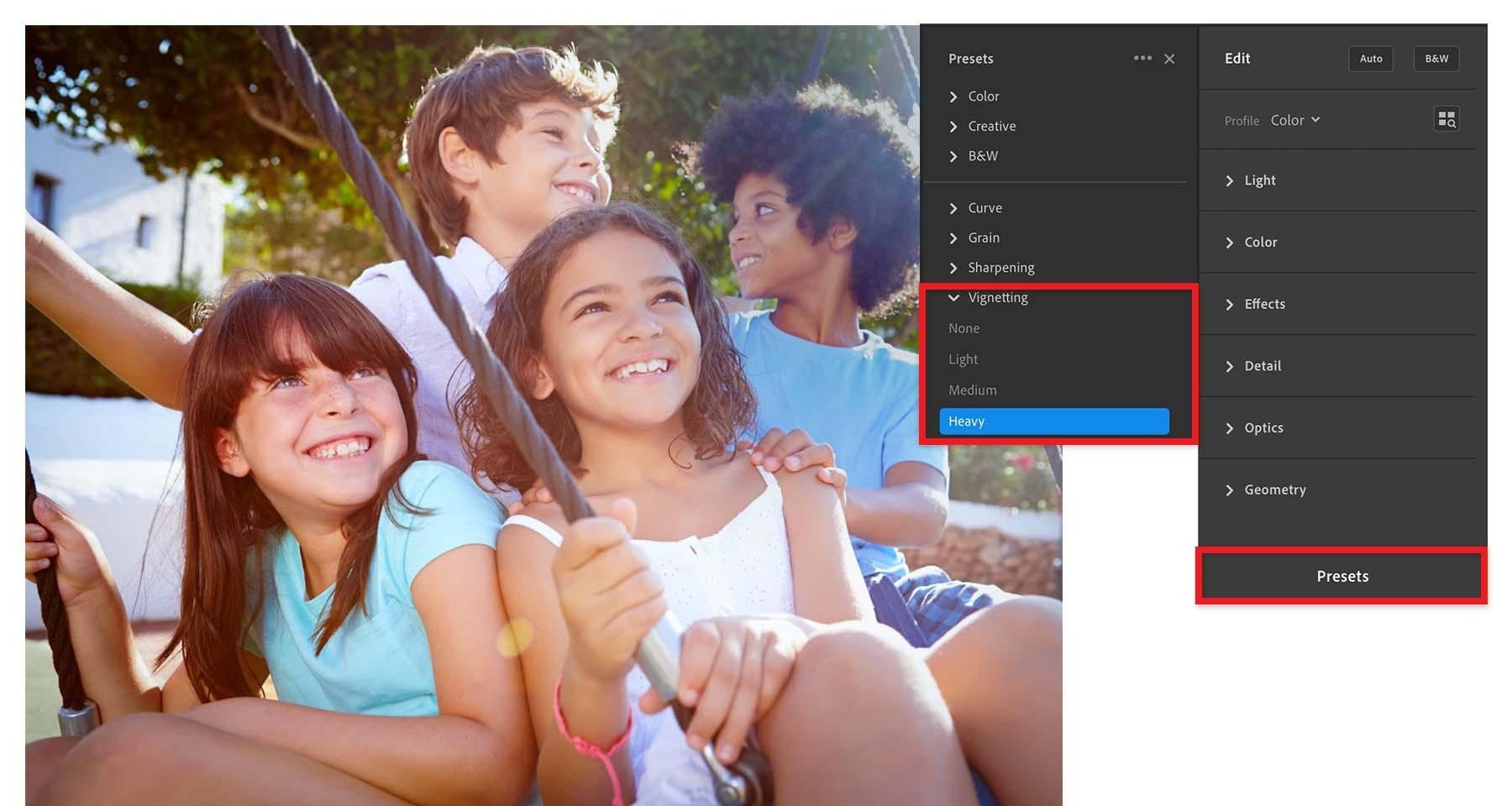1512x806 pixels.
Task: Close the Presets panel
Action: click(x=1169, y=58)
